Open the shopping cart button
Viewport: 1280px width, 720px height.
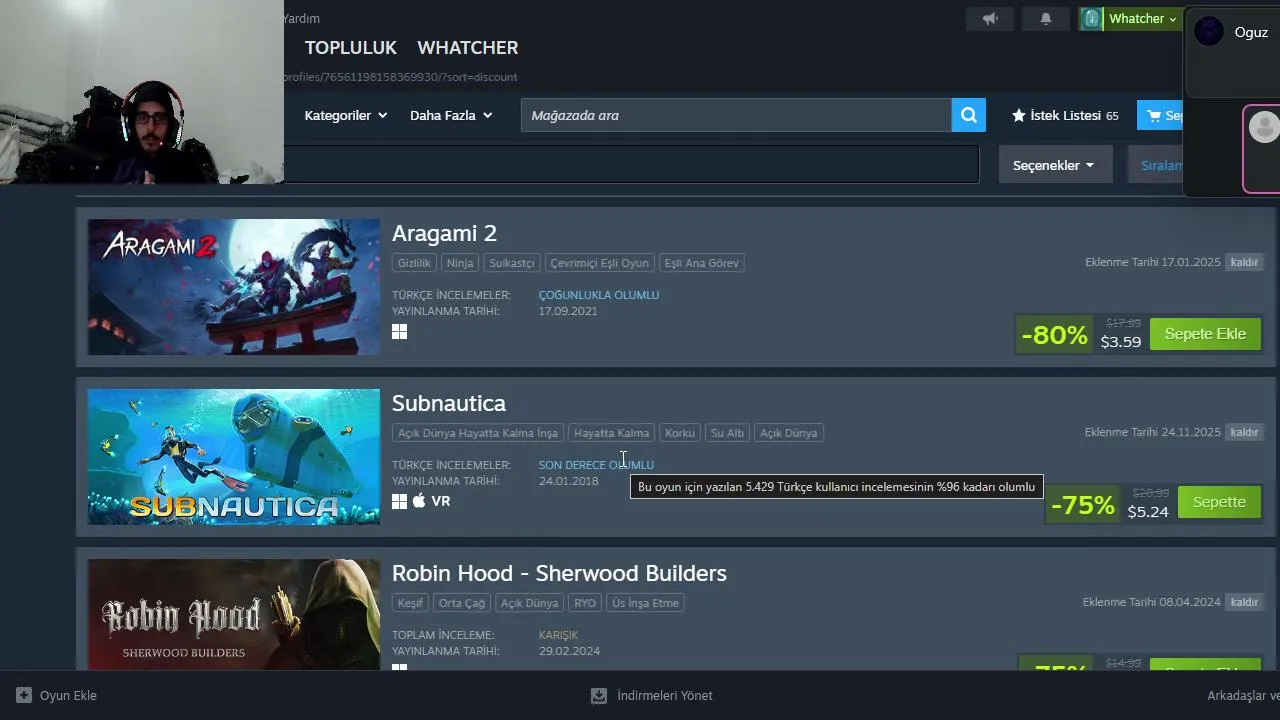click(1160, 115)
